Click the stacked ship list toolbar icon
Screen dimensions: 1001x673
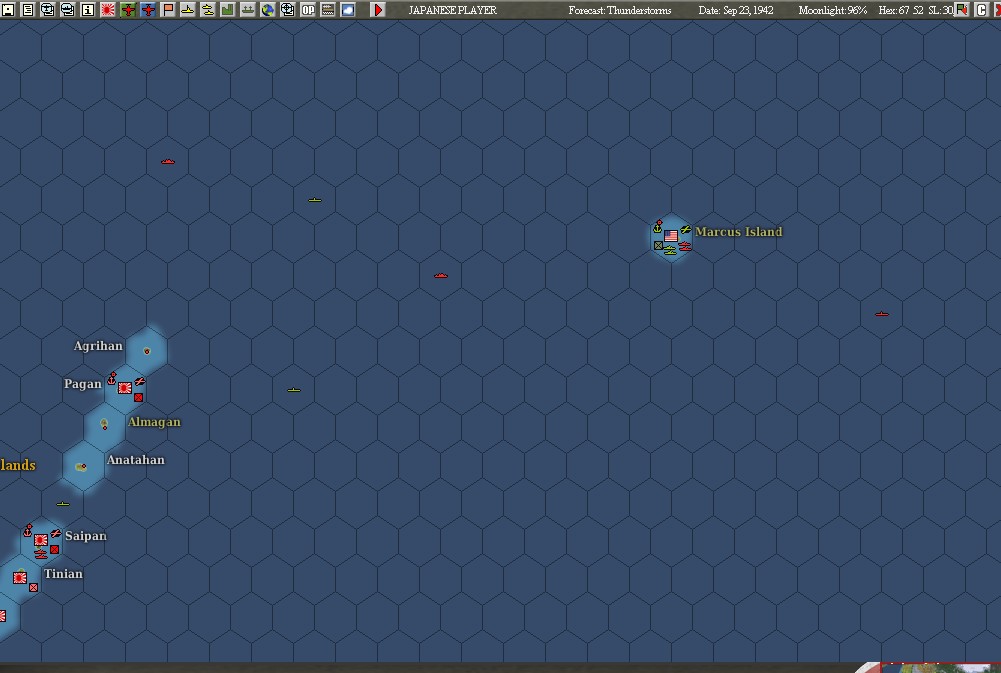(68, 10)
